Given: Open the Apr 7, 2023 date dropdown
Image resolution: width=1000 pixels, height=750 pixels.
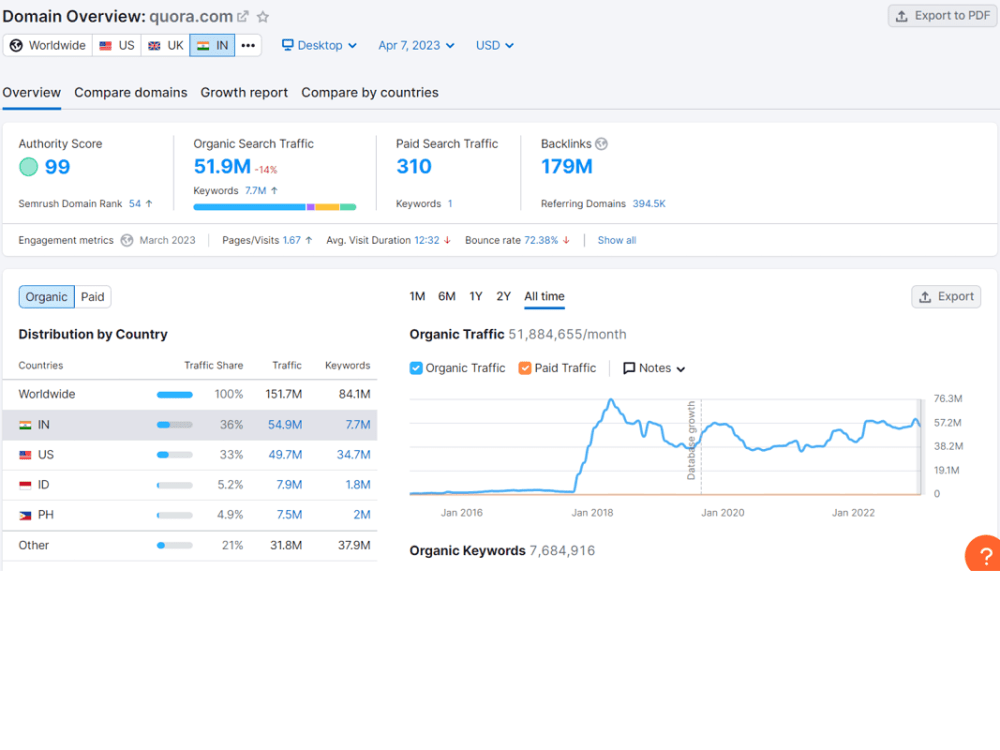Looking at the screenshot, I should 416,45.
